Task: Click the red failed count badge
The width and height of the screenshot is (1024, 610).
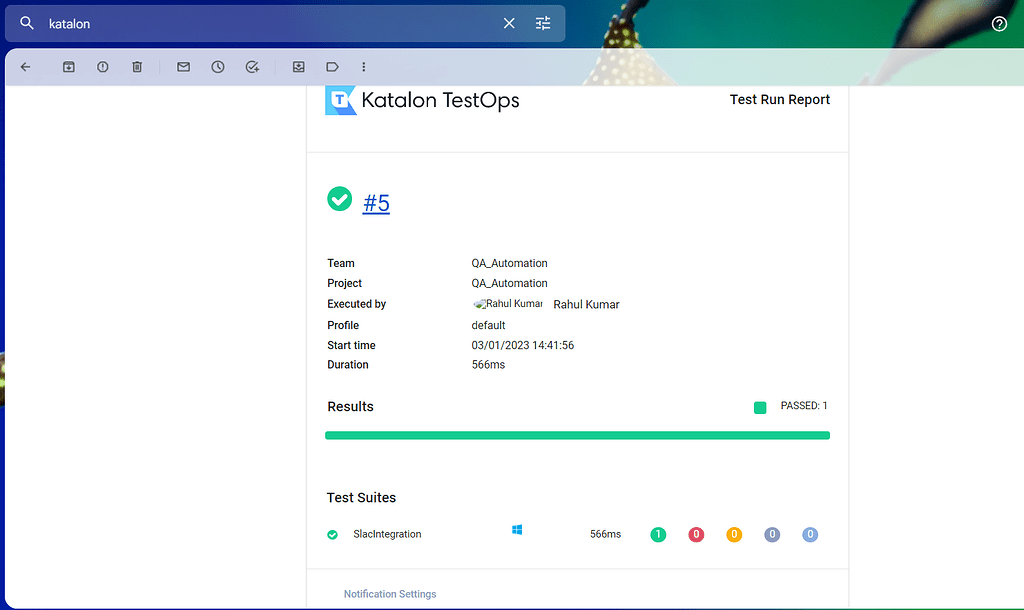Action: tap(696, 534)
